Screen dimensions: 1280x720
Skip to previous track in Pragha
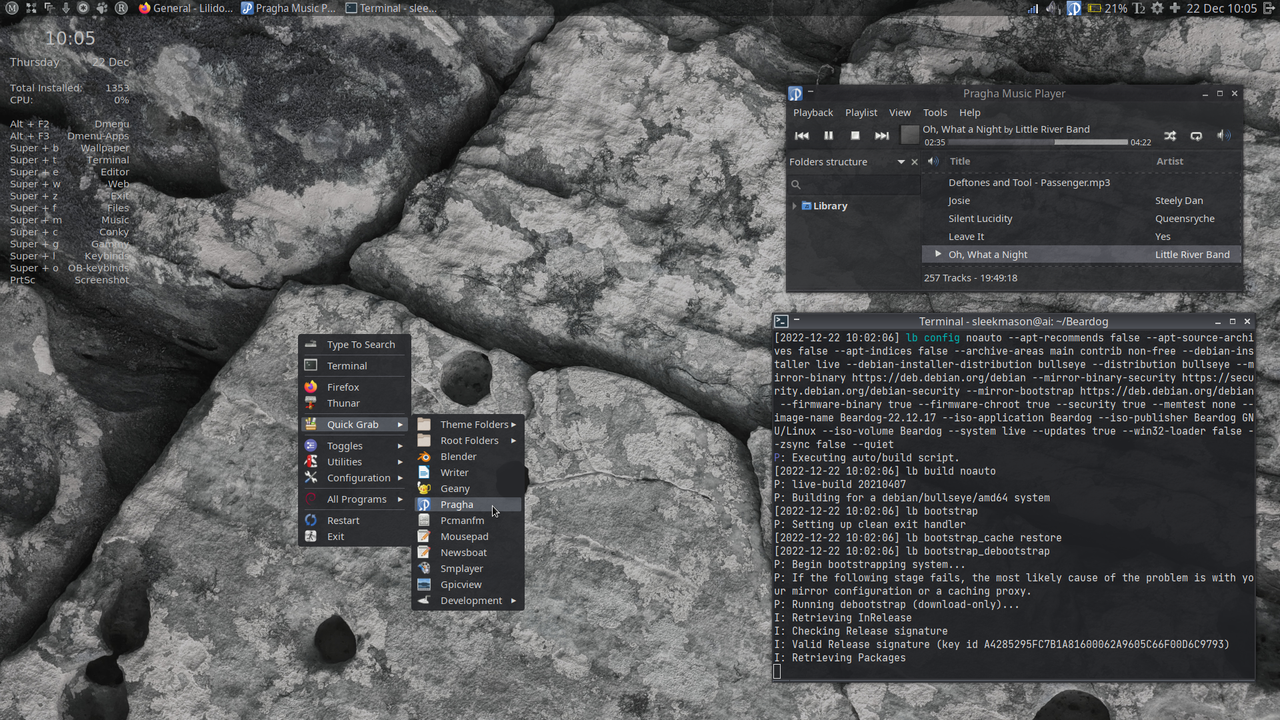click(x=802, y=136)
